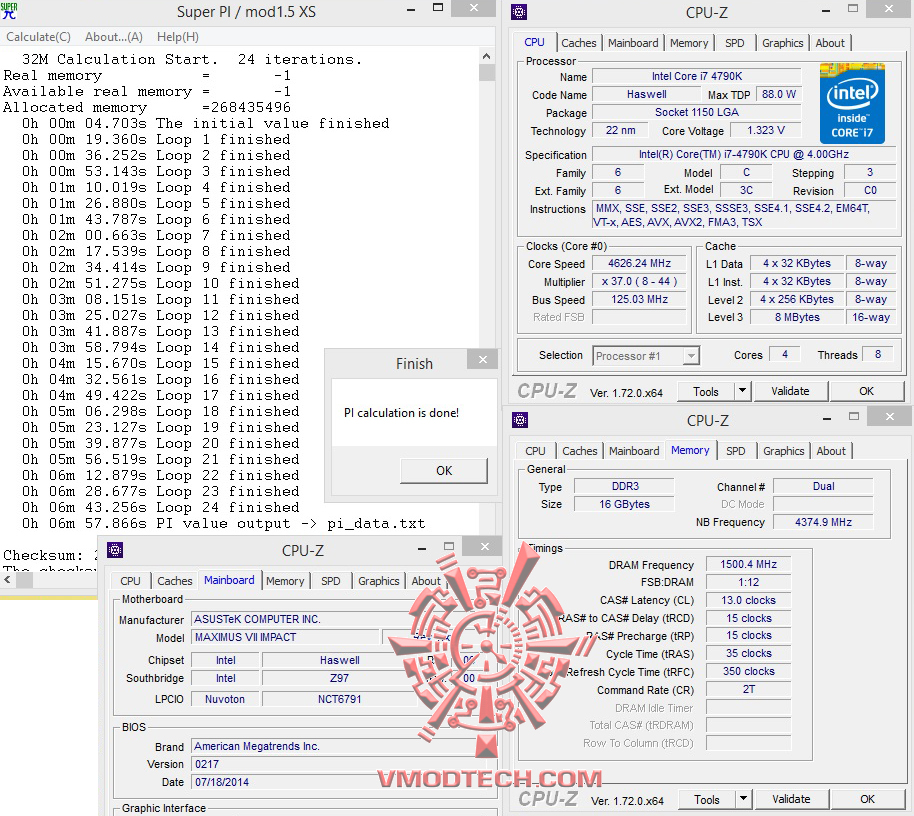Maximize the Super PI window
The image size is (914, 816).
[438, 8]
